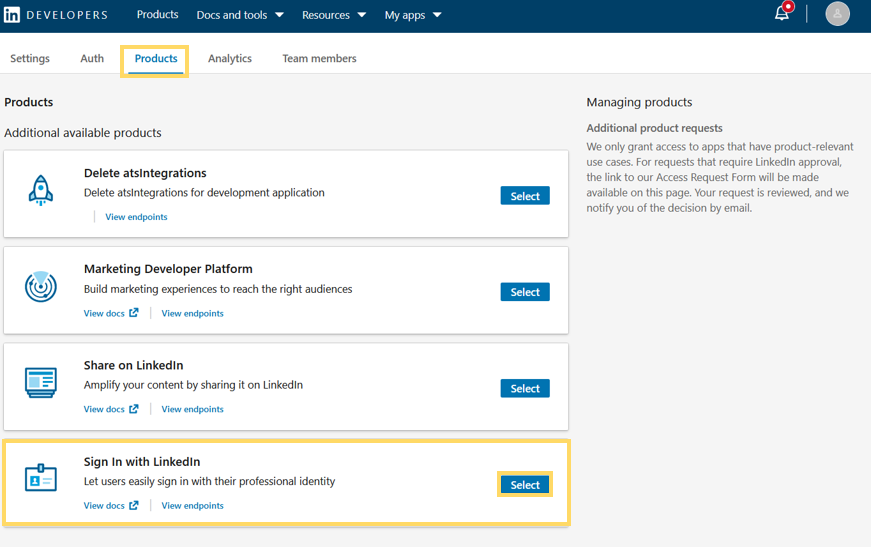This screenshot has width=871, height=547.
Task: Switch to the Settings tab
Action: [x=30, y=58]
